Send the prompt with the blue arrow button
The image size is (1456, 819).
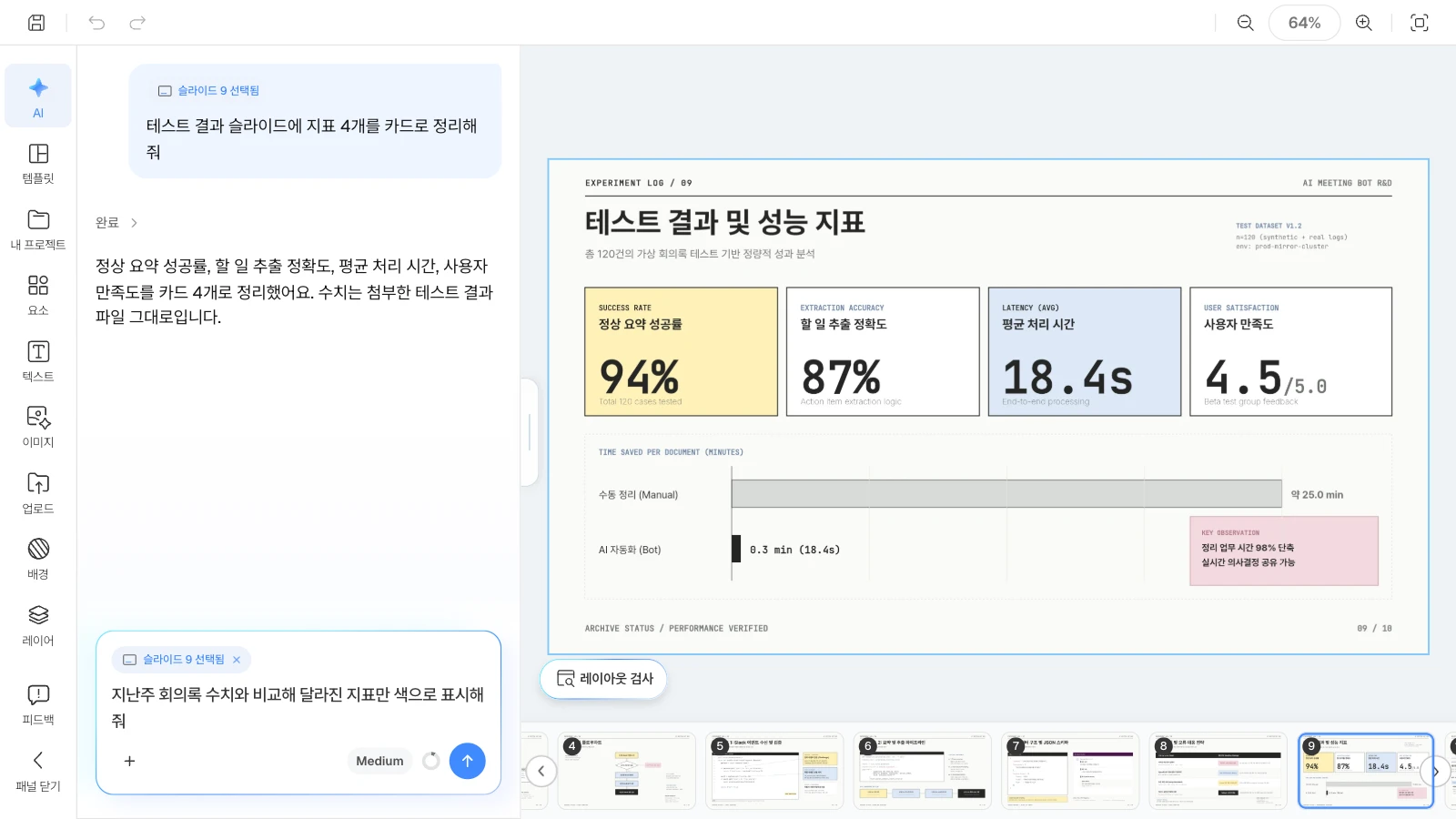point(467,761)
